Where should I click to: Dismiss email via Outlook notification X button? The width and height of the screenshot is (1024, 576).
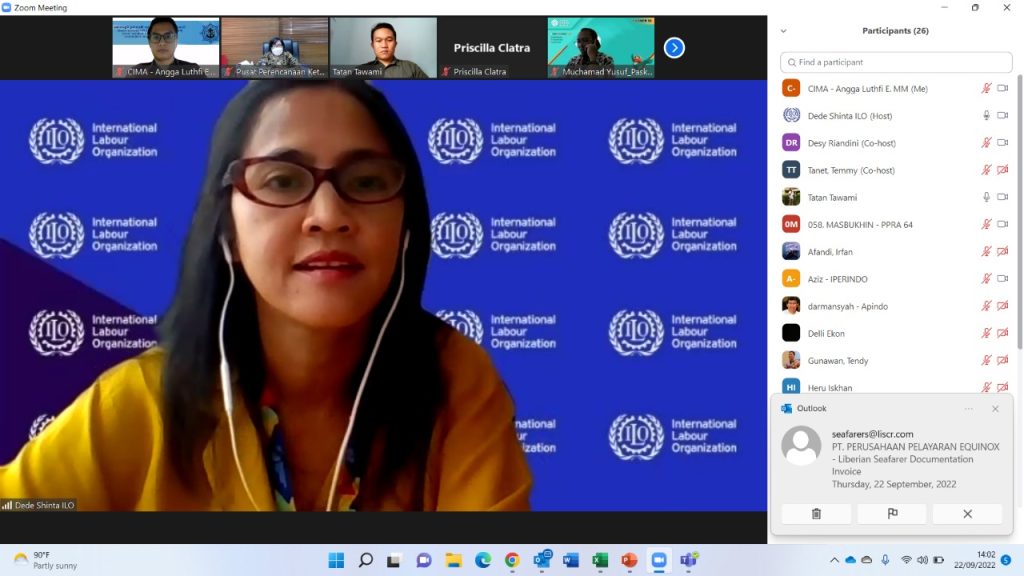(x=967, y=514)
